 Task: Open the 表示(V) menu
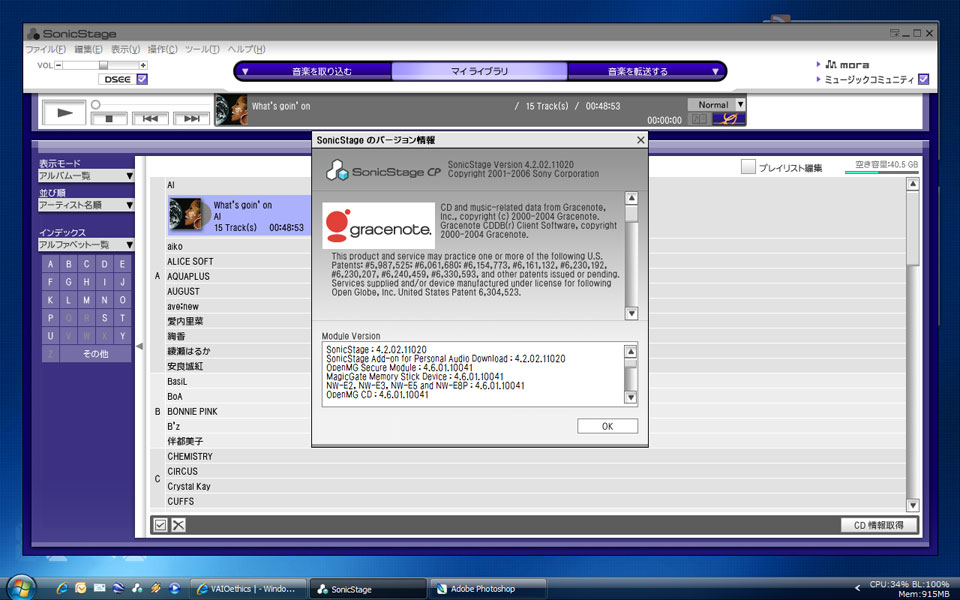(125, 49)
